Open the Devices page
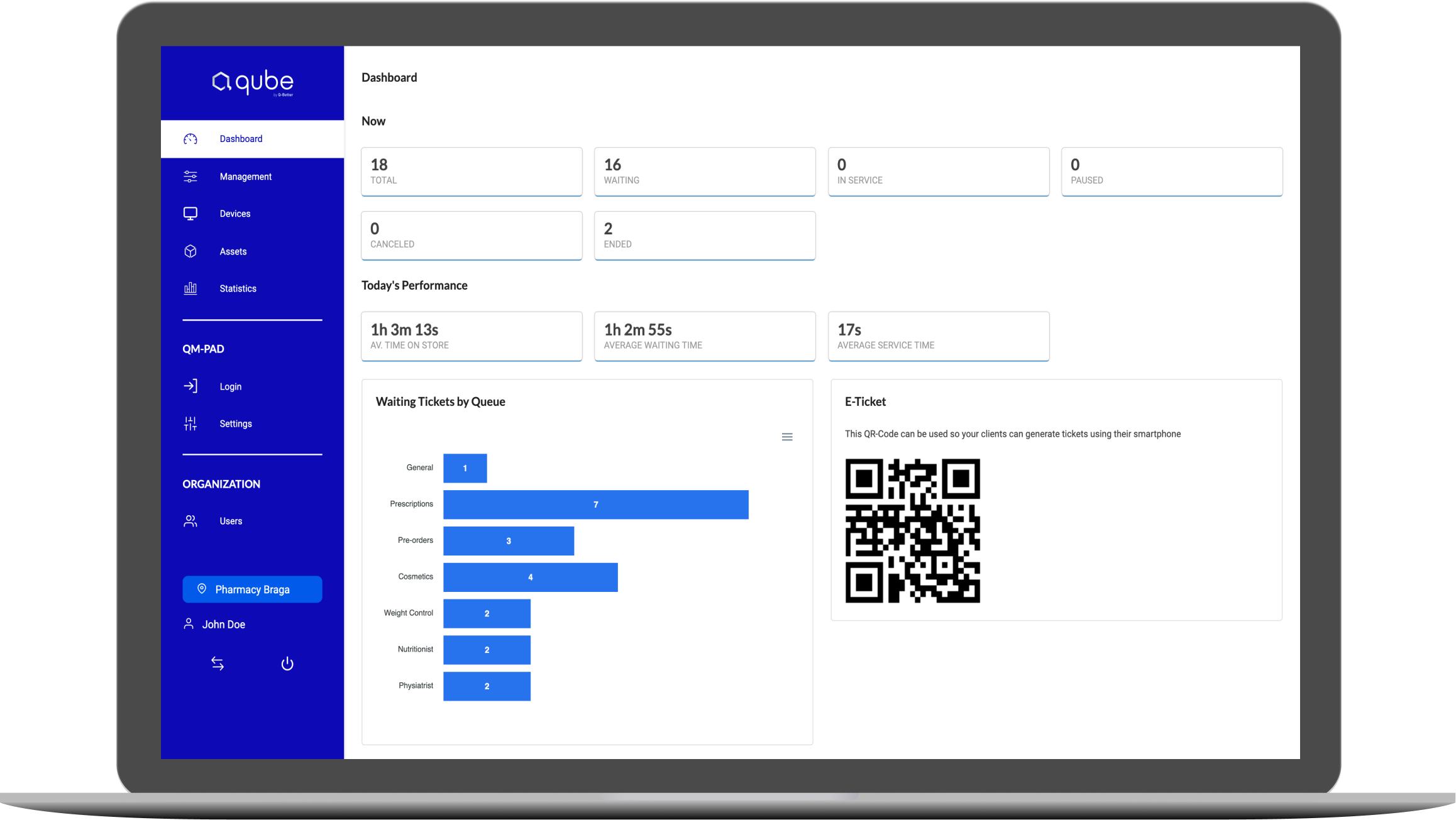The image size is (1456, 820). click(x=252, y=214)
